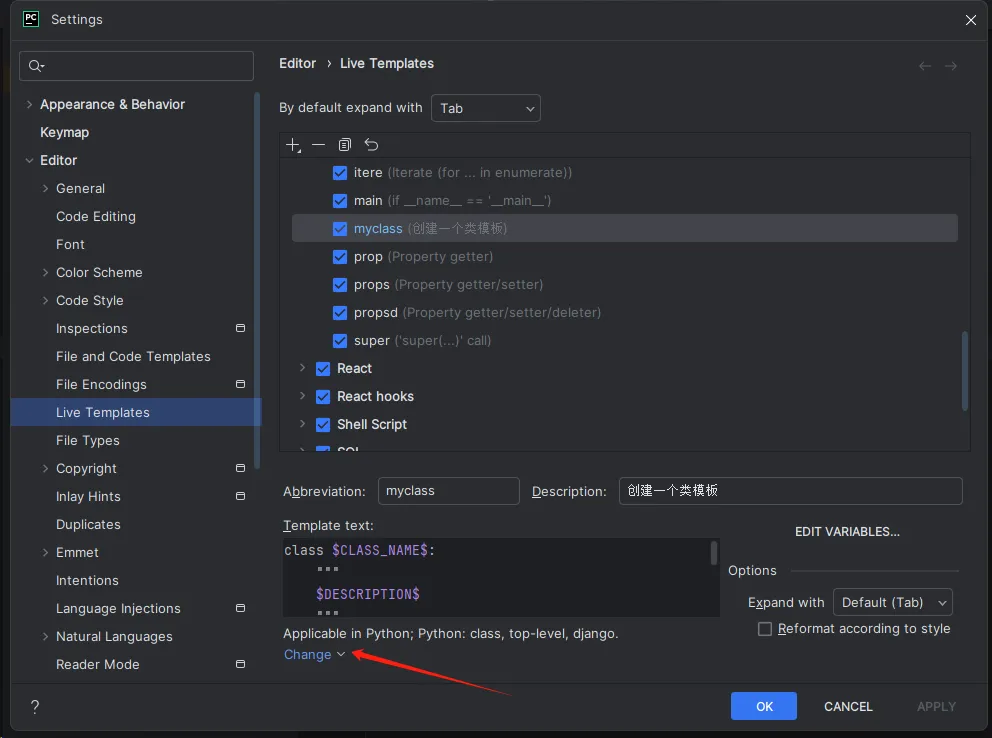The image size is (992, 738).
Task: Toggle the prop template checkbox
Action: point(340,257)
